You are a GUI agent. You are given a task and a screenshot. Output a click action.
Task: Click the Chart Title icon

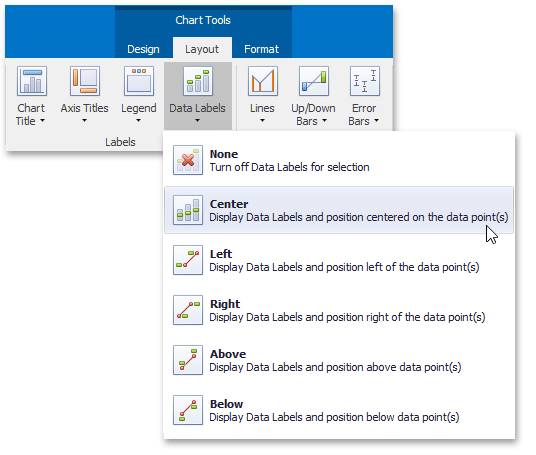32,81
